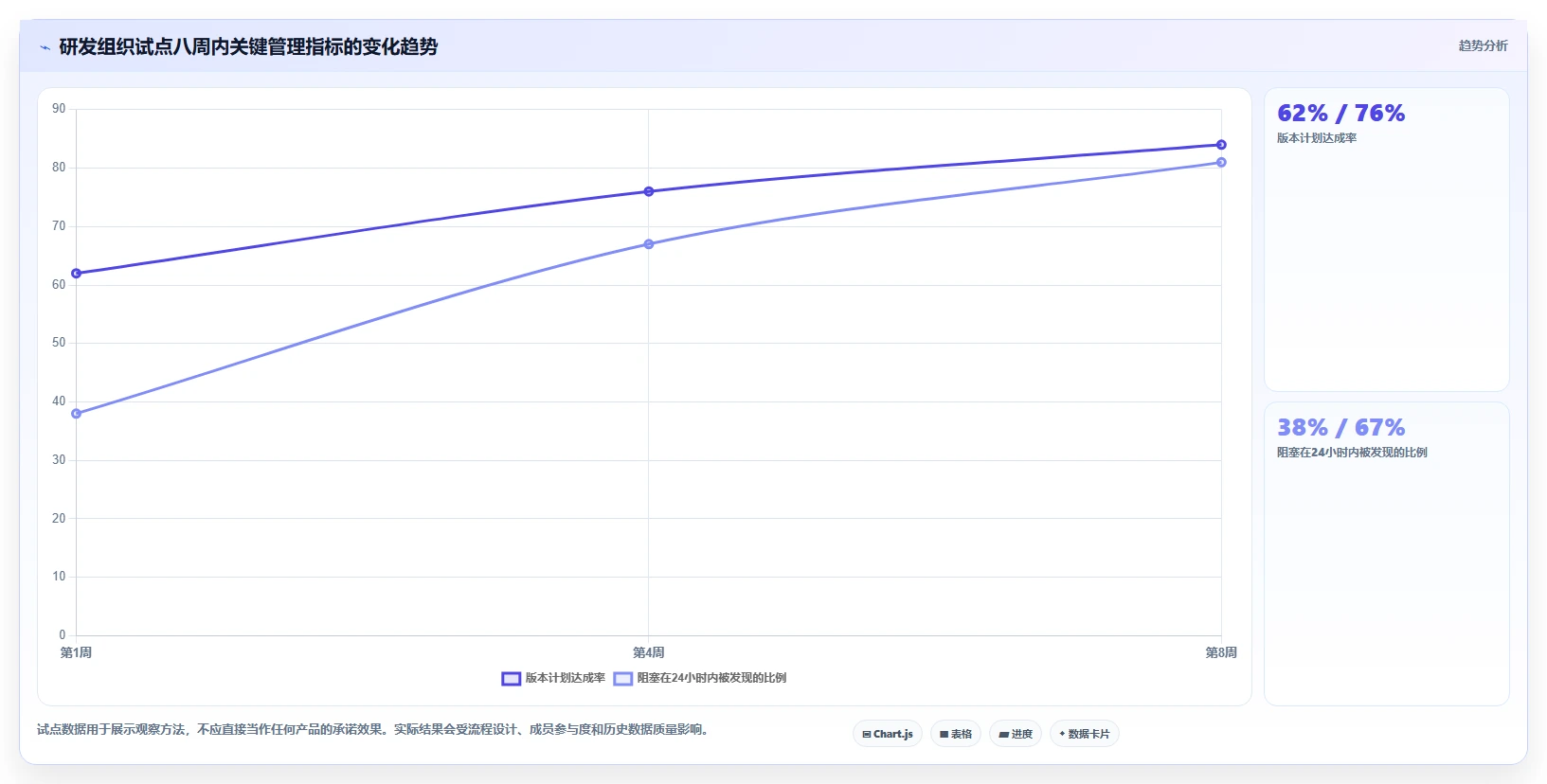Click the 62% / 76% metric value
The height and width of the screenshot is (784, 1547).
pos(1340,114)
